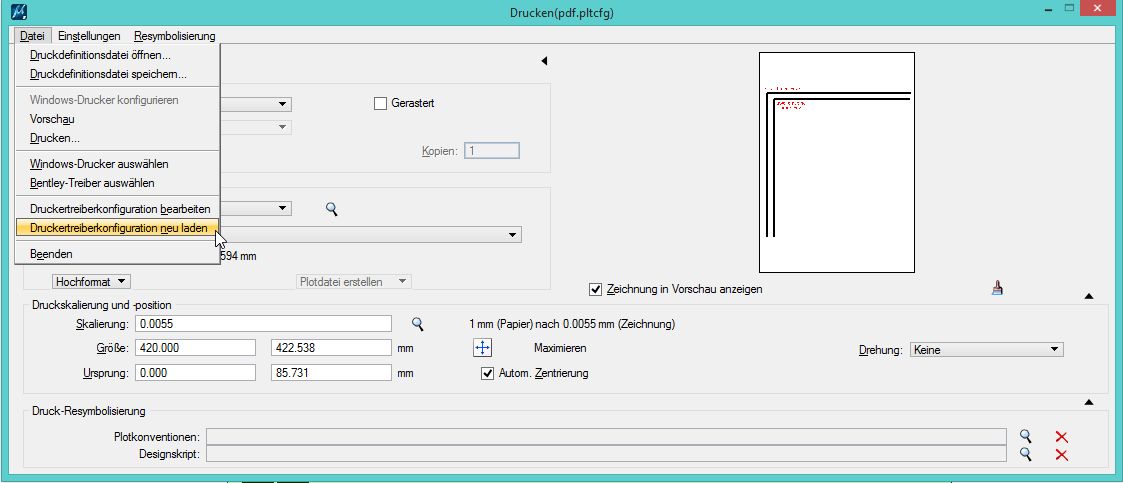Viewport: 1123px width, 483px height.
Task: Click the MicroStation app icon in the title bar
Action: pyautogui.click(x=21, y=12)
